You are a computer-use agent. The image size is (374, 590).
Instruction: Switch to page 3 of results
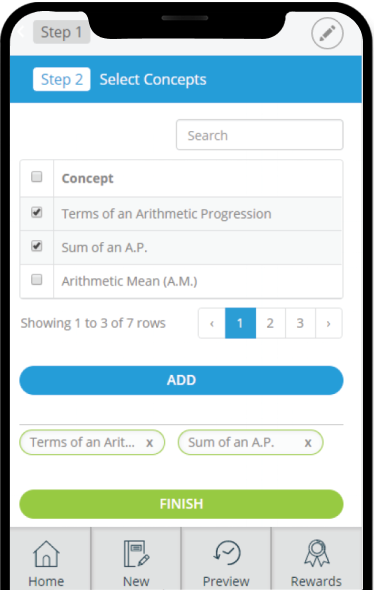click(x=300, y=323)
